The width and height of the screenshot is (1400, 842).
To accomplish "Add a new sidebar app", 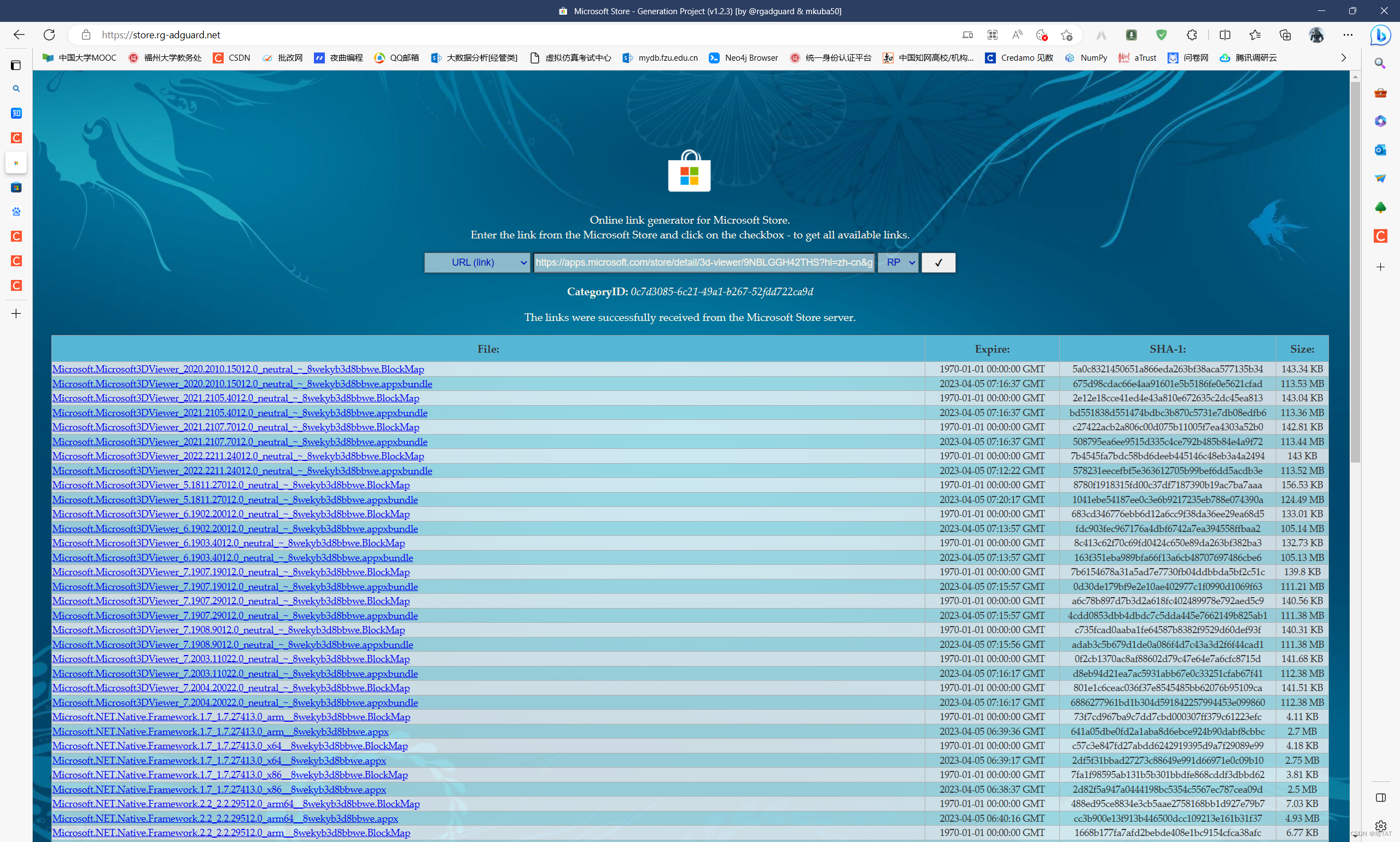I will [x=1380, y=267].
